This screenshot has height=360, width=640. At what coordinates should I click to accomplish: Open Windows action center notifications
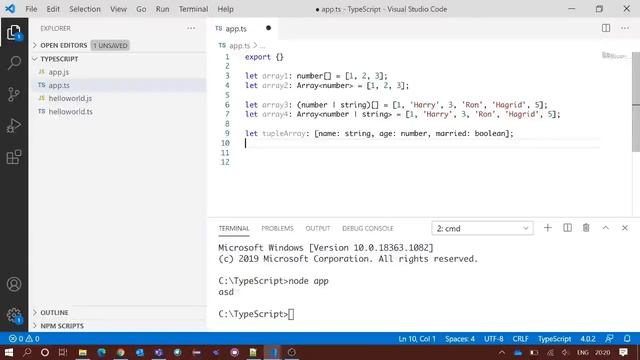(623, 352)
